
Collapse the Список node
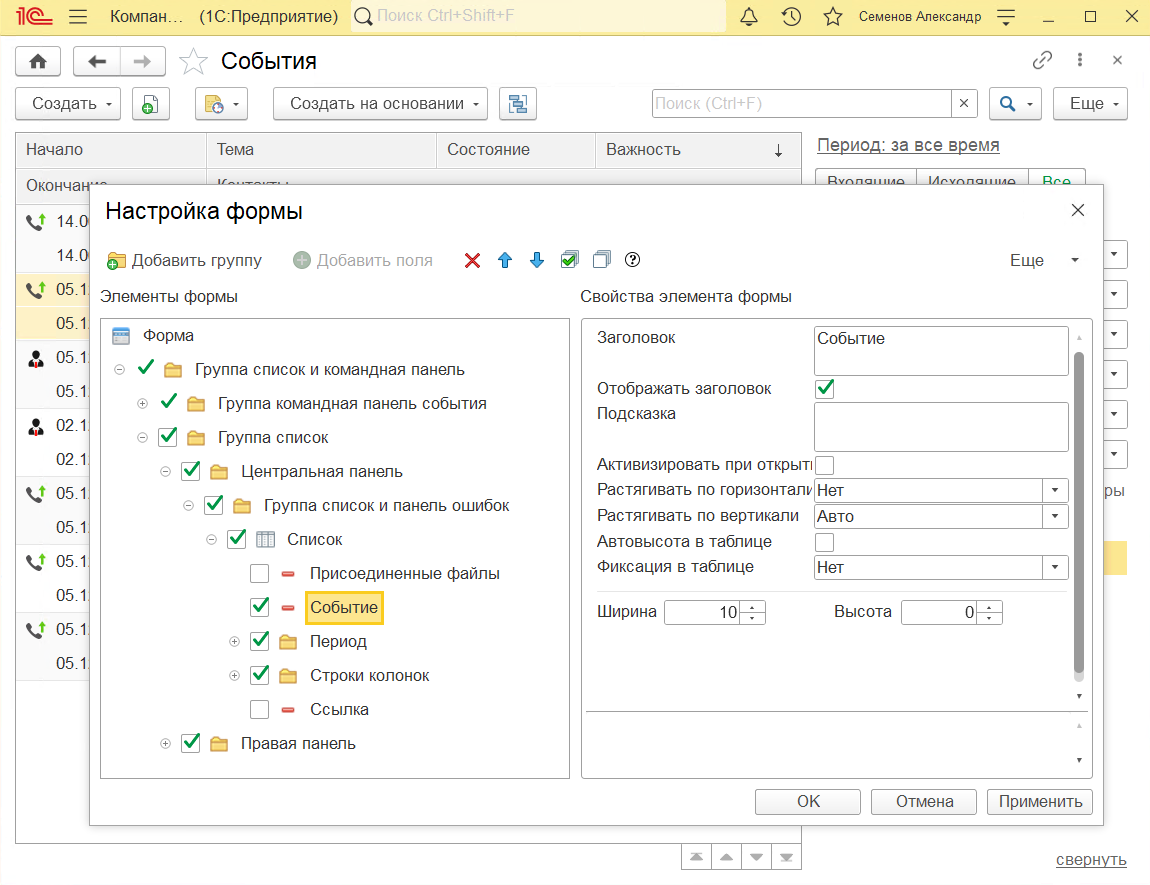(x=211, y=540)
